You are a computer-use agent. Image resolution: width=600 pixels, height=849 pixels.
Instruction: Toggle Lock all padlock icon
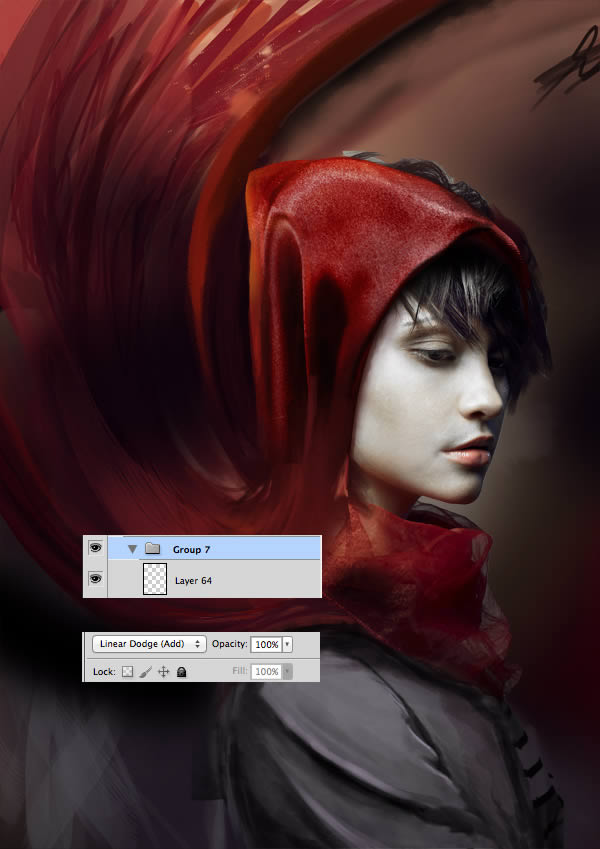tap(181, 672)
